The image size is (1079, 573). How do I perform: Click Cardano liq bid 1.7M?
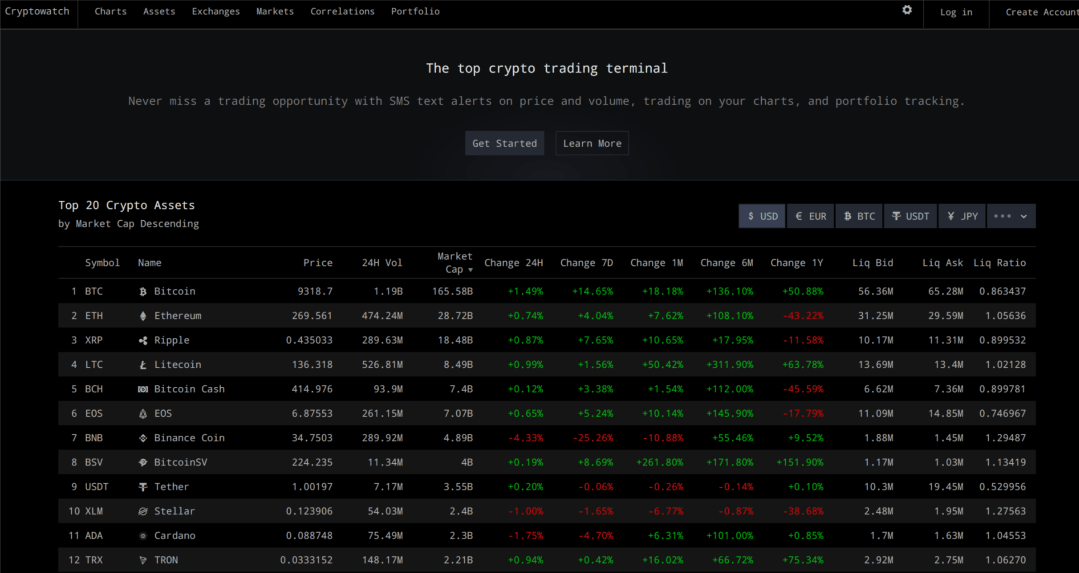click(882, 536)
